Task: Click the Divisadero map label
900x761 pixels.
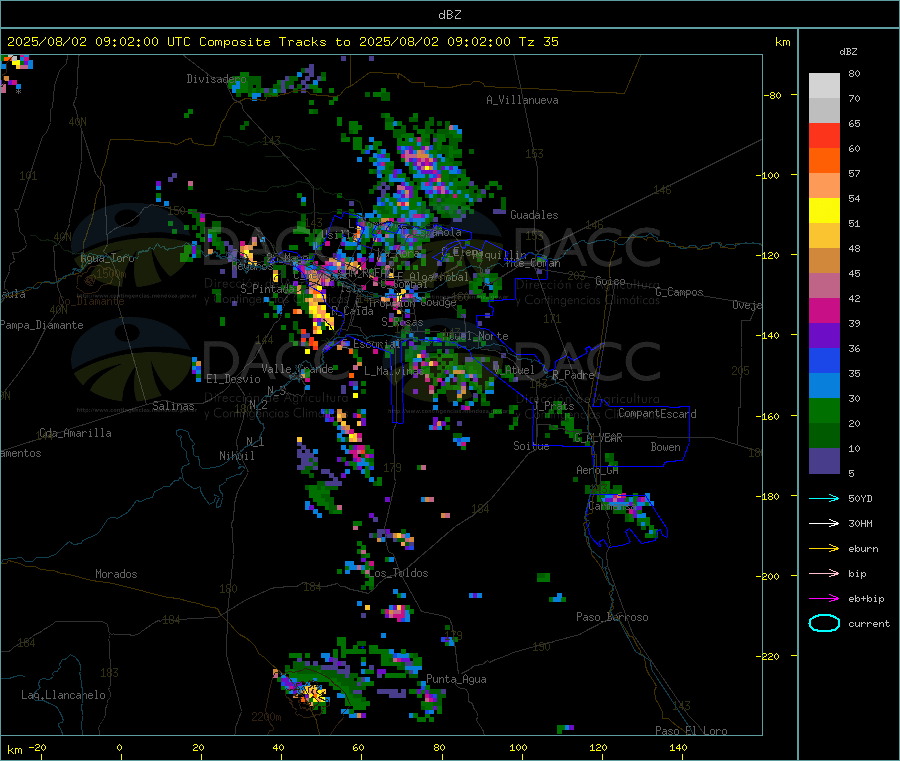Action: click(216, 79)
